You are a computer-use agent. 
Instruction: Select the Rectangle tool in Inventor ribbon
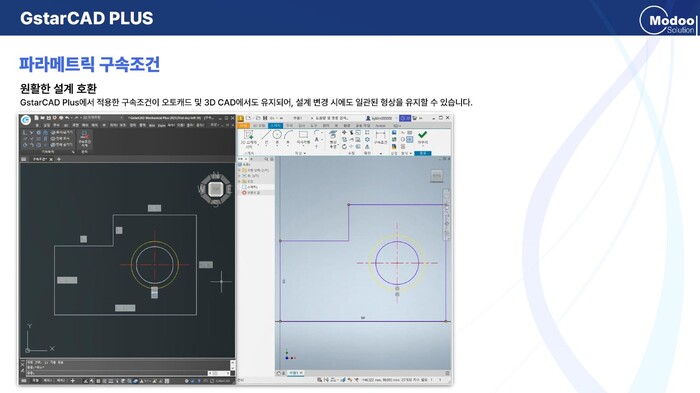click(303, 137)
